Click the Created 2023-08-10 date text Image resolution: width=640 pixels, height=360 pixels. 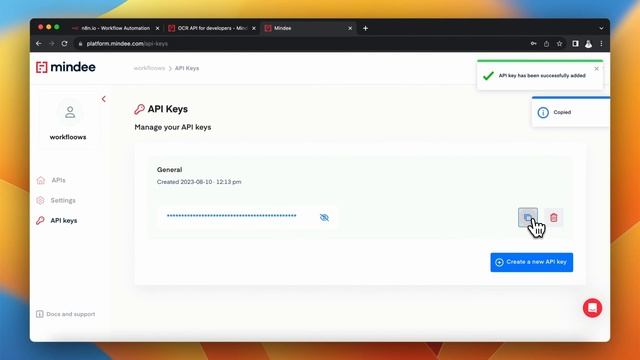[199, 182]
